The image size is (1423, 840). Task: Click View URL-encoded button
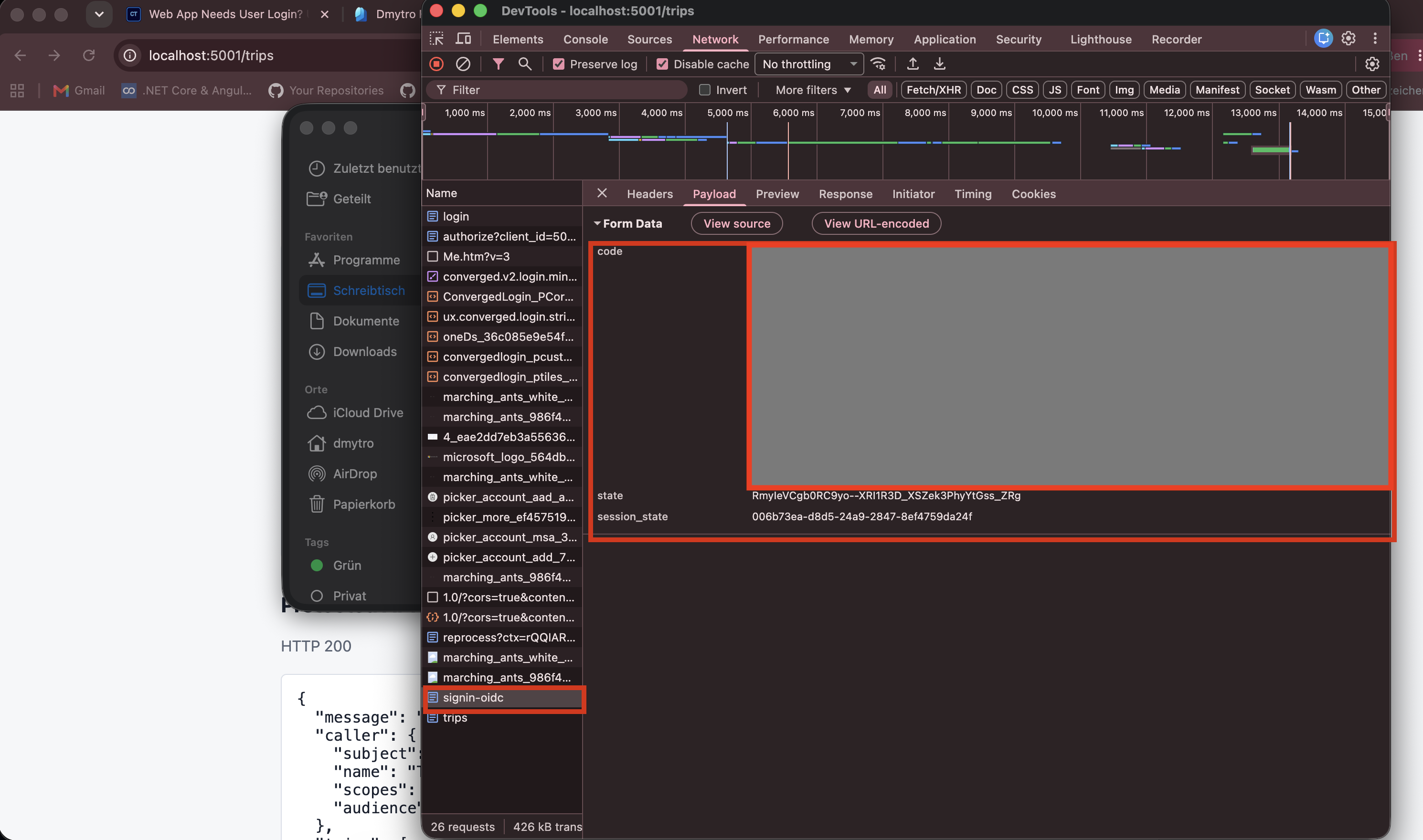pos(876,223)
